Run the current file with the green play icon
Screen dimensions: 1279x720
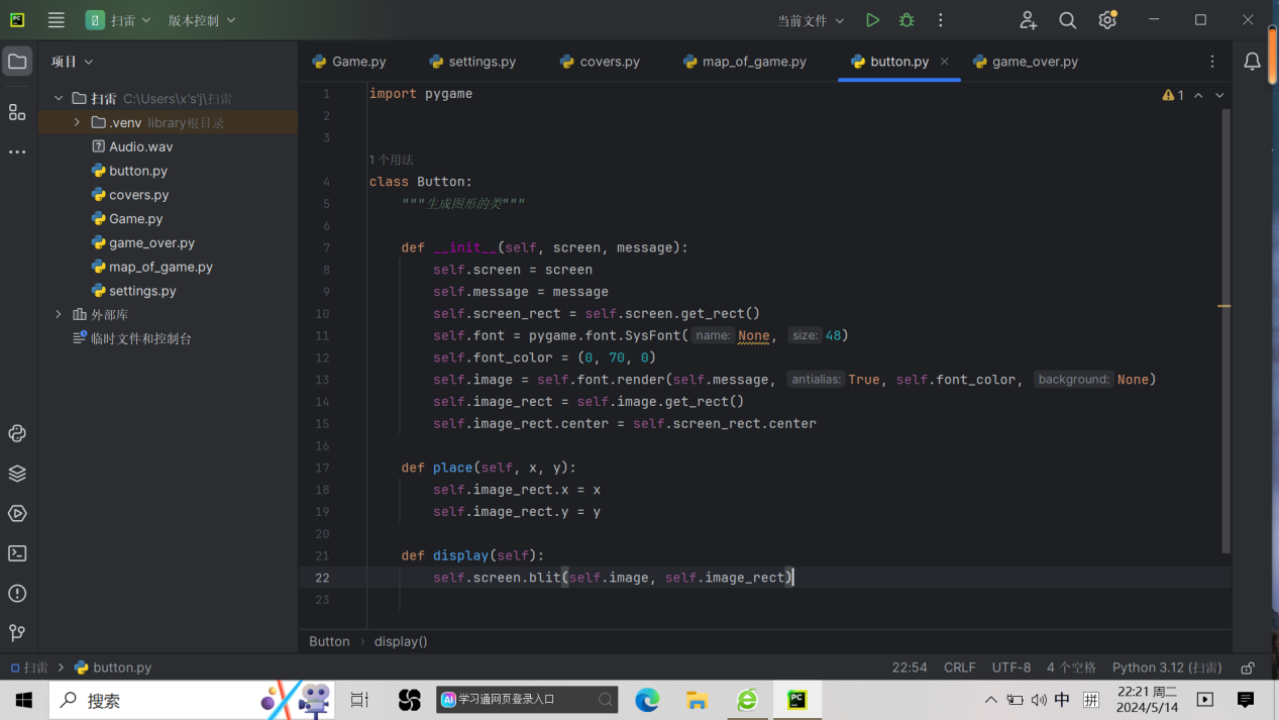pyautogui.click(x=872, y=20)
